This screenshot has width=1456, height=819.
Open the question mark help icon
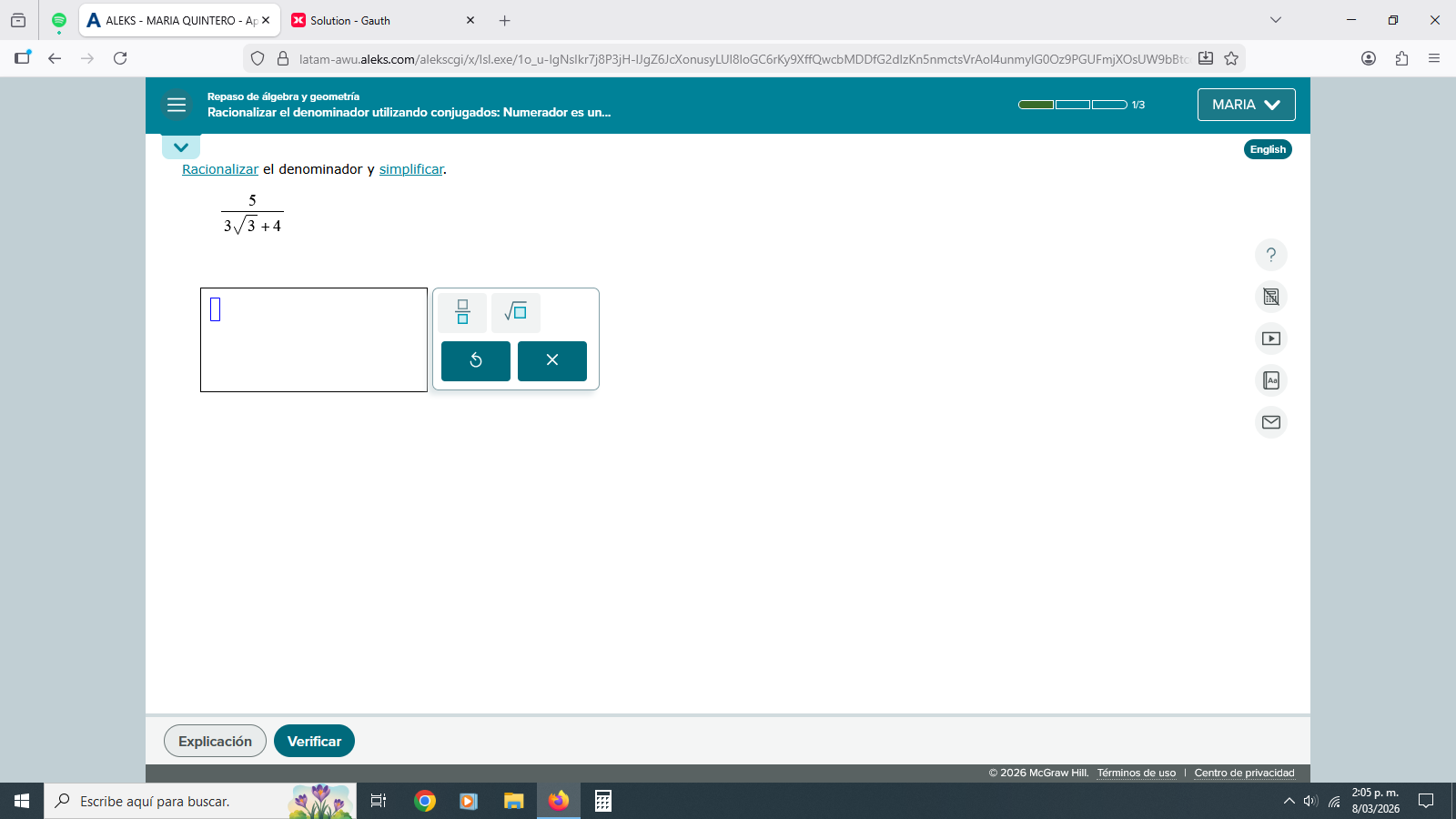(1270, 255)
